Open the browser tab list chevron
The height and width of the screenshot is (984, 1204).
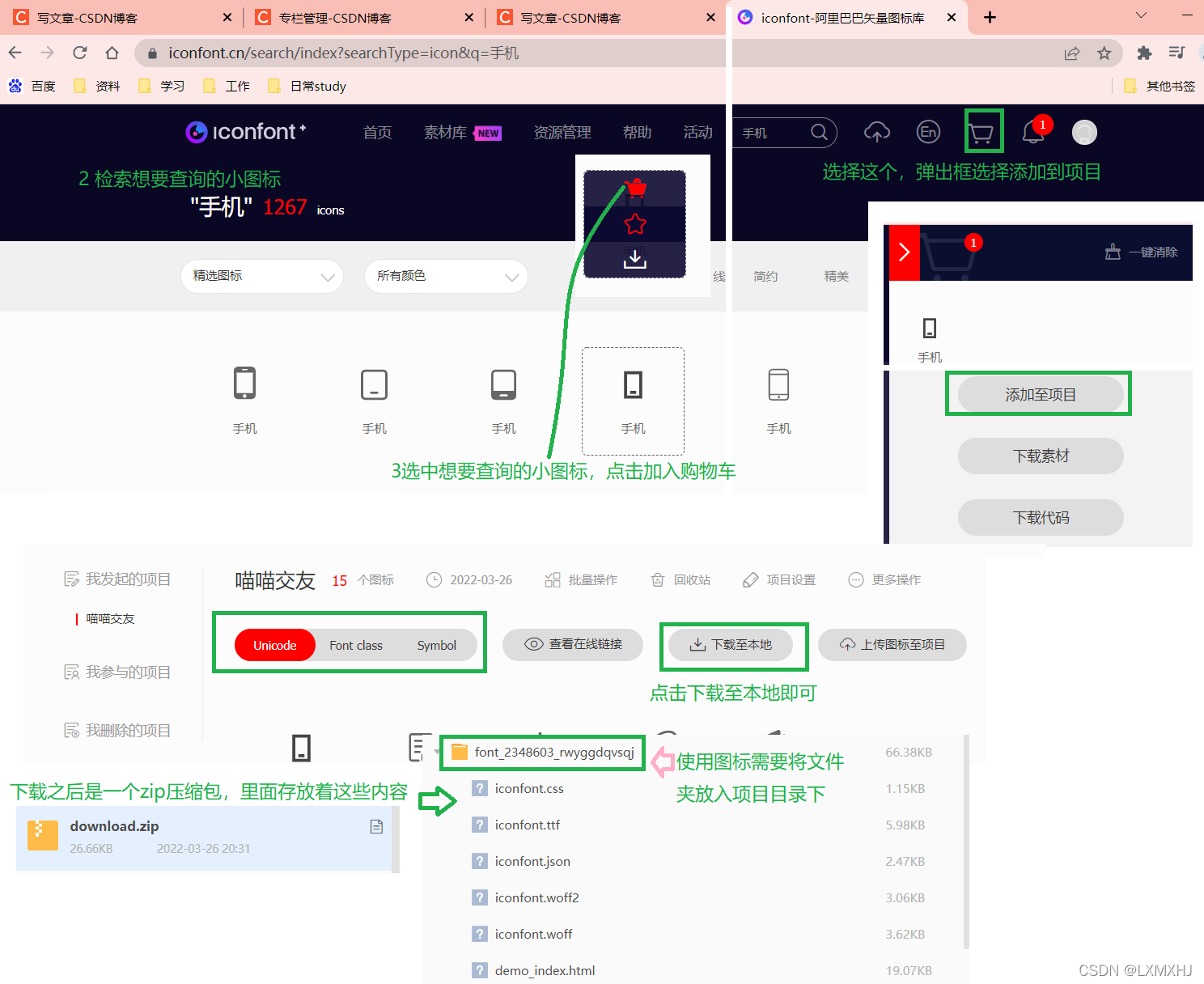[1141, 15]
